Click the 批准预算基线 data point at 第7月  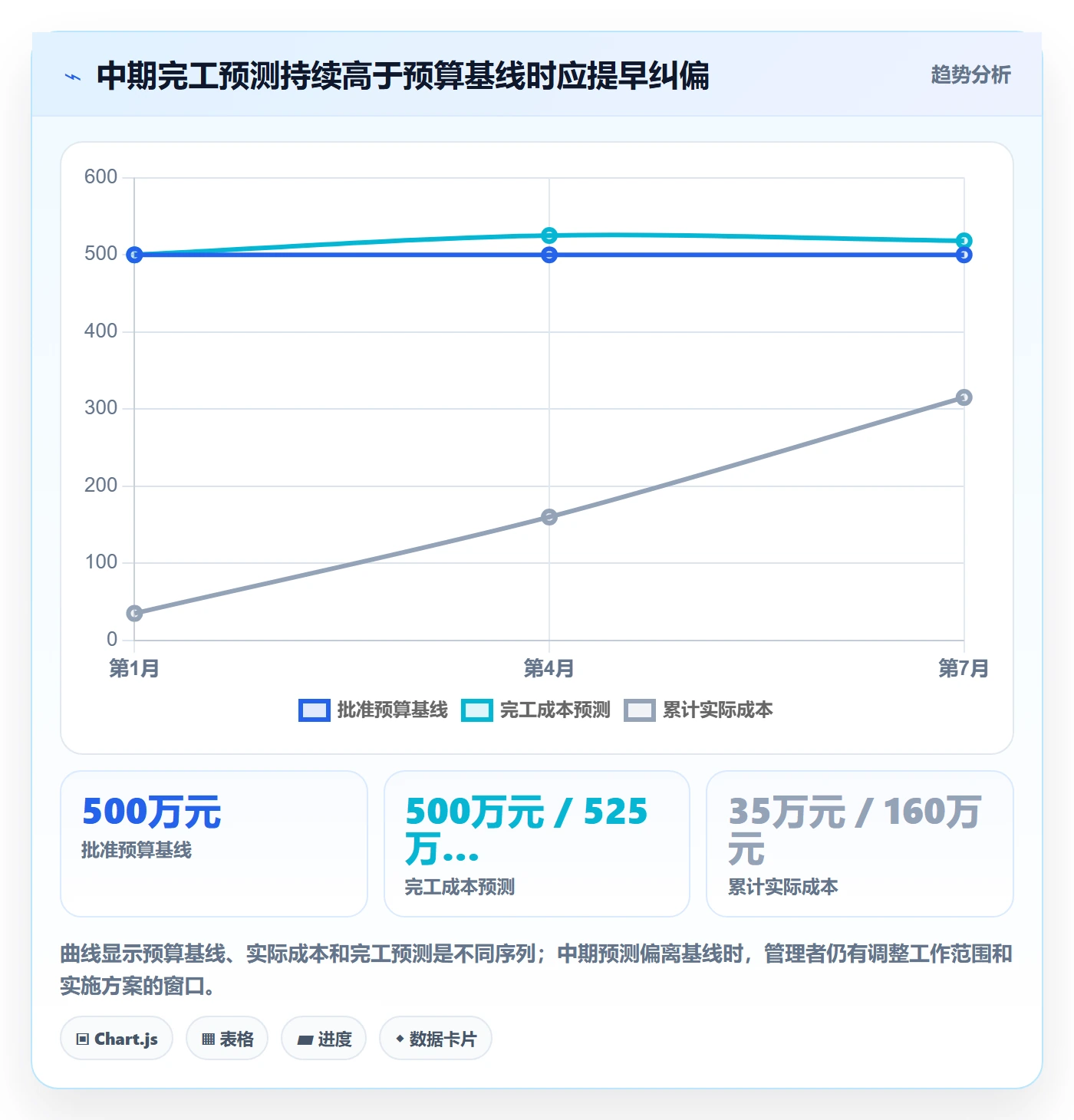coord(964,255)
